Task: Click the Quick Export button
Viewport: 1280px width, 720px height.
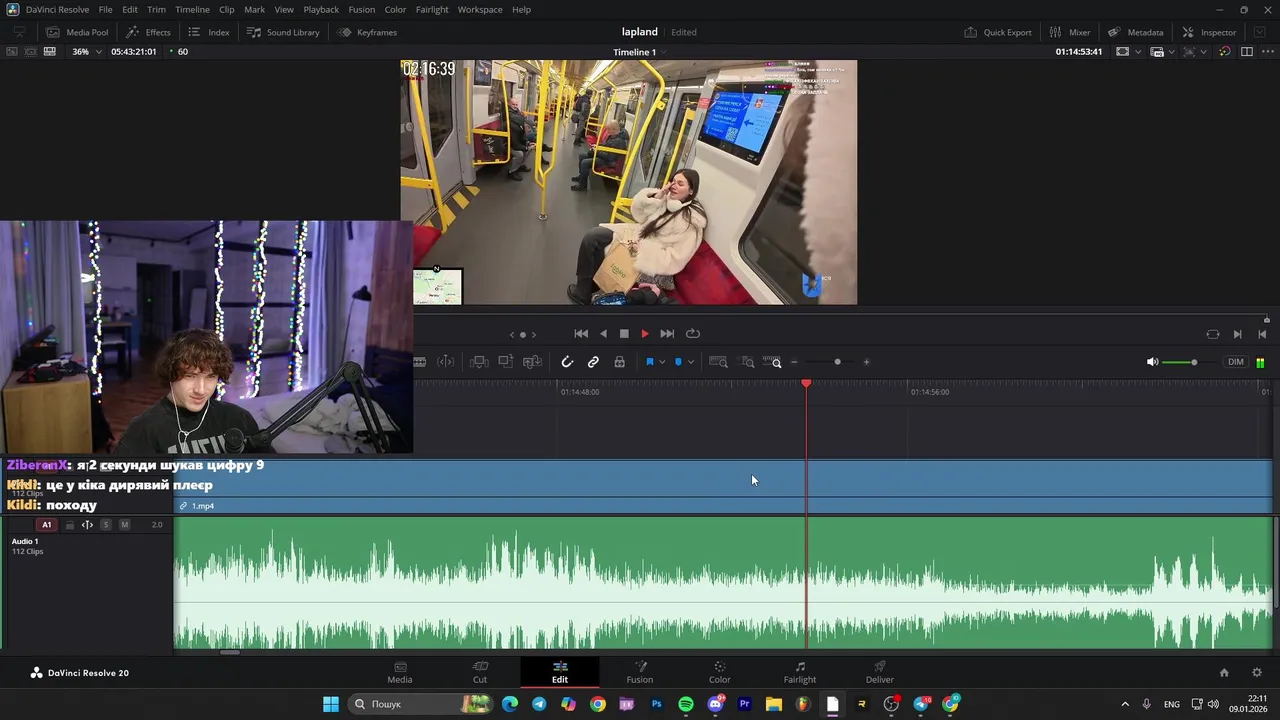Action: [998, 32]
